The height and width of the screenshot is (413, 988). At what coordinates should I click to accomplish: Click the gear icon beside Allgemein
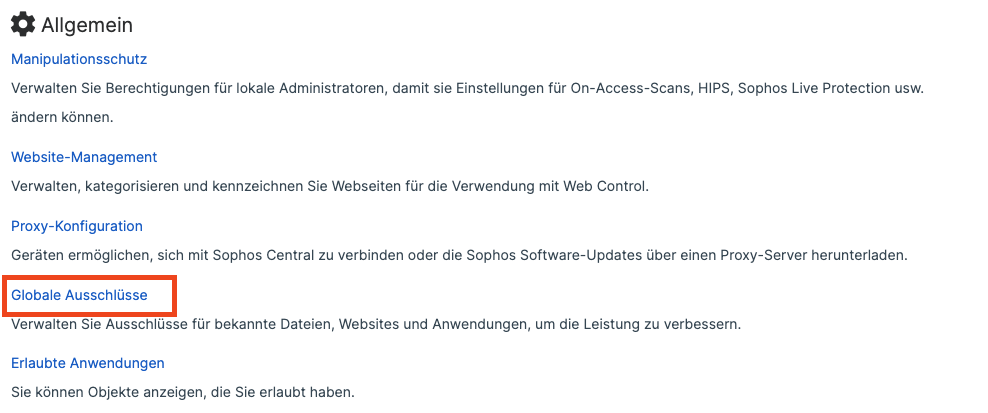(x=23, y=25)
